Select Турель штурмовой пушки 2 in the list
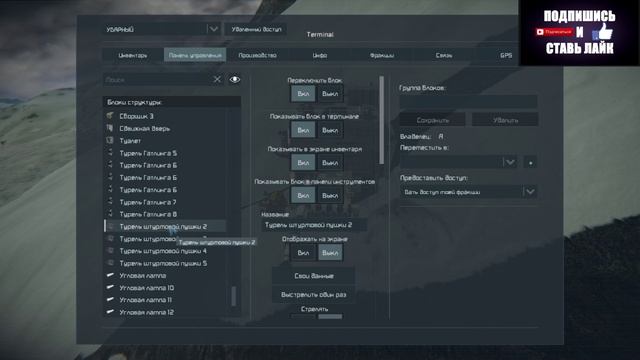 tap(165, 226)
